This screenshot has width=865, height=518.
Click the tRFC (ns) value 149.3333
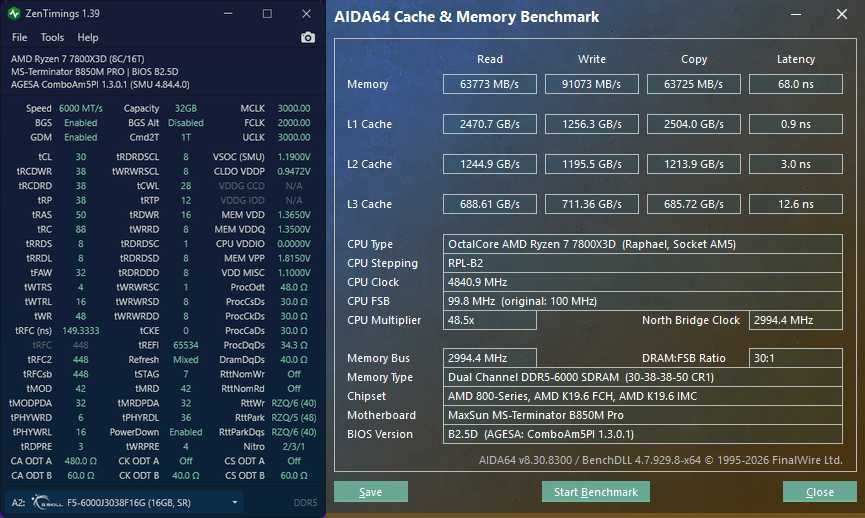point(81,330)
